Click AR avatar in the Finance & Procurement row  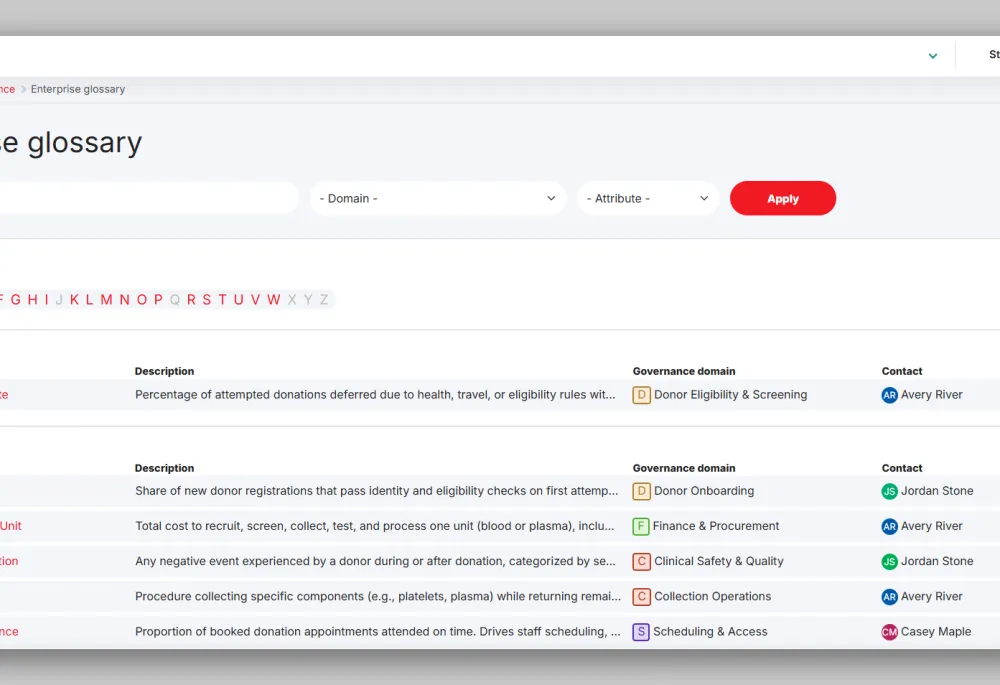coord(890,526)
